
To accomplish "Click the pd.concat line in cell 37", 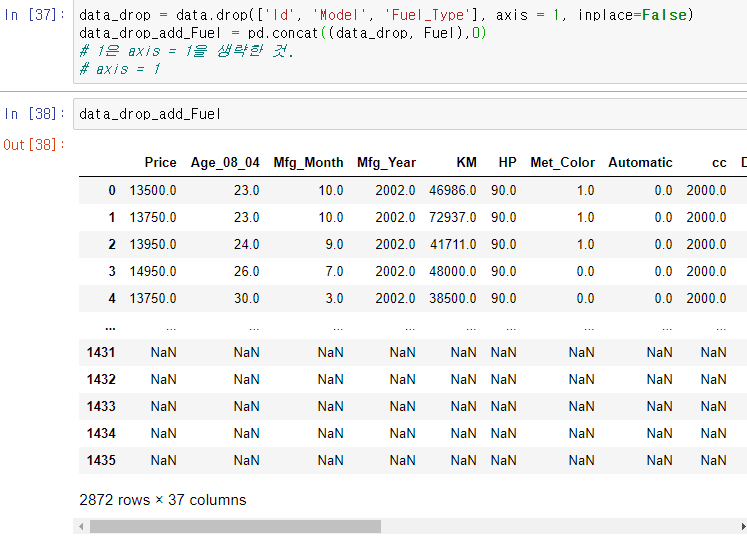I will pyautogui.click(x=283, y=33).
